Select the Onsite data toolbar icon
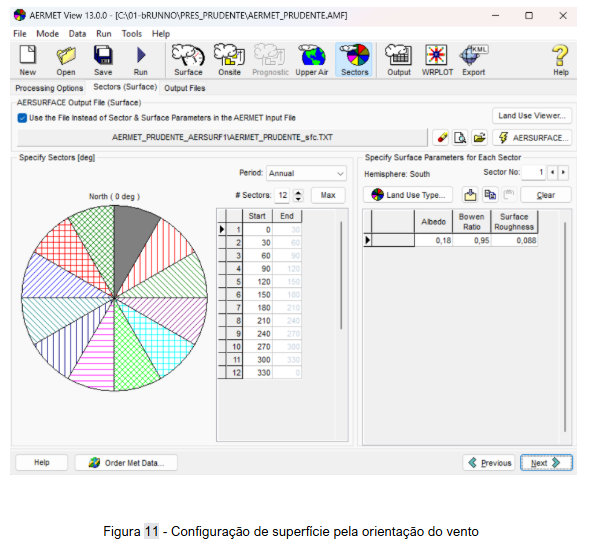593x545 pixels. [x=229, y=60]
